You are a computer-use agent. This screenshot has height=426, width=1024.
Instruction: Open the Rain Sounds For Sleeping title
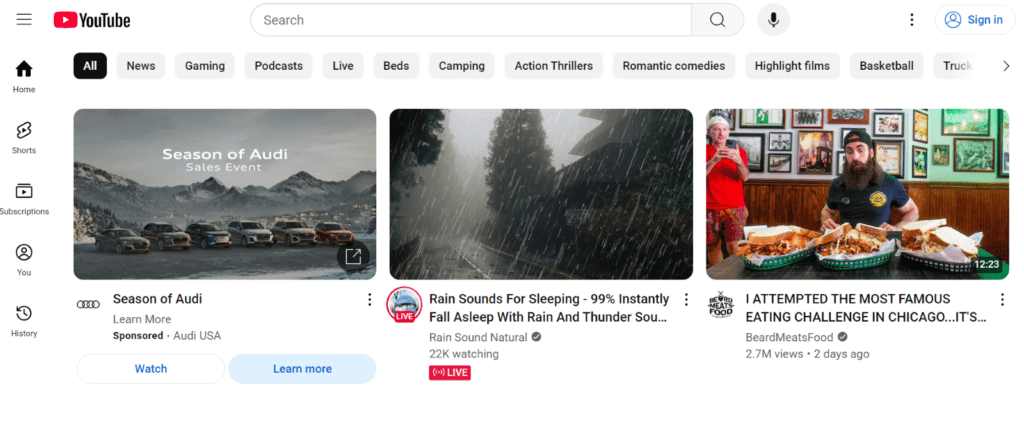tap(549, 308)
